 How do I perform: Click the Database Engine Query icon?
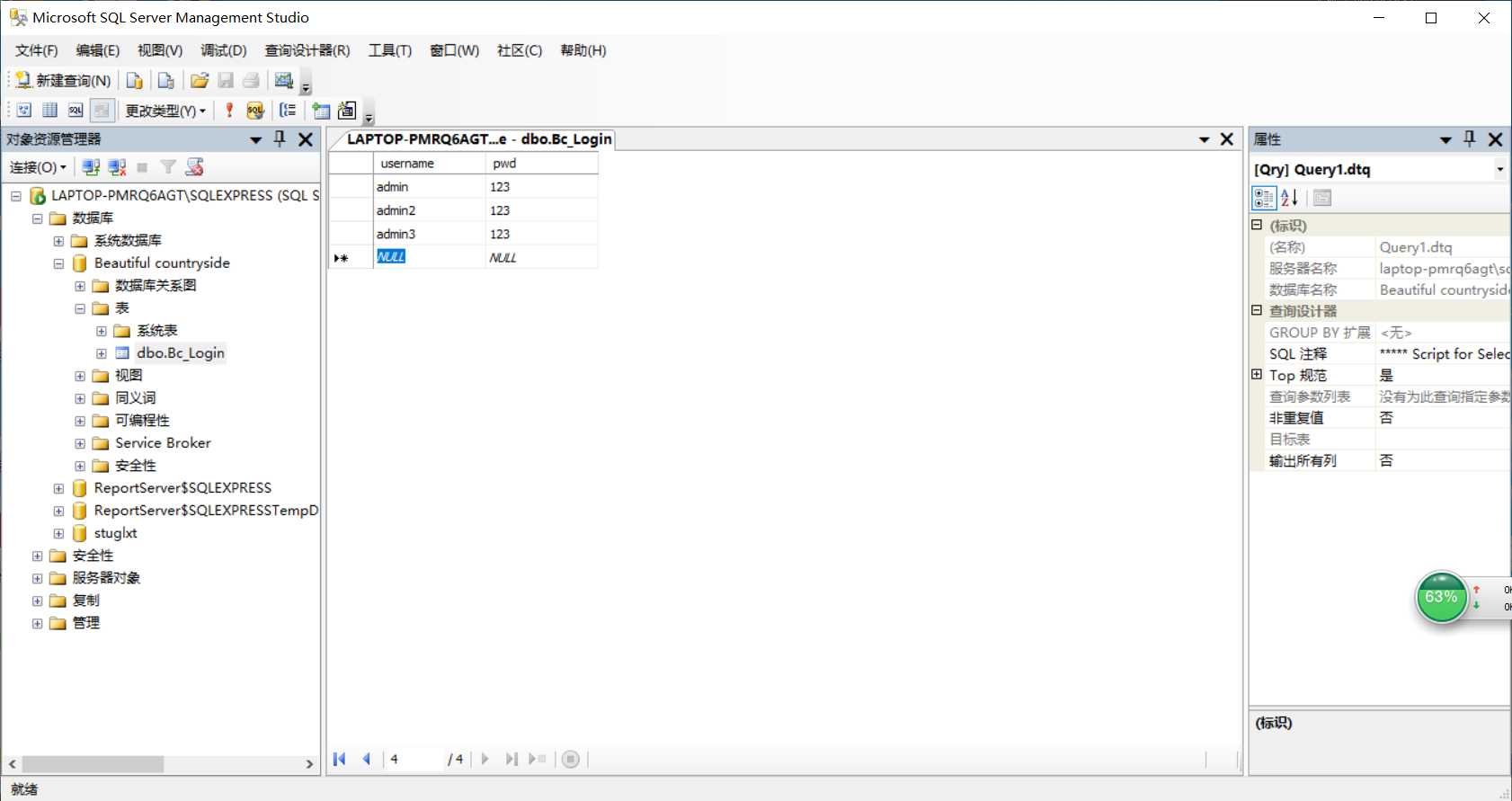point(134,81)
